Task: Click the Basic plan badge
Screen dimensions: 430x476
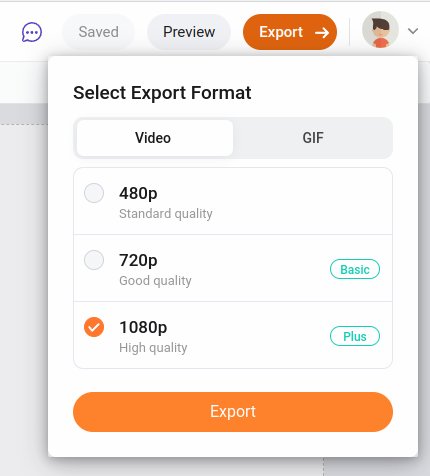Action: tap(355, 269)
